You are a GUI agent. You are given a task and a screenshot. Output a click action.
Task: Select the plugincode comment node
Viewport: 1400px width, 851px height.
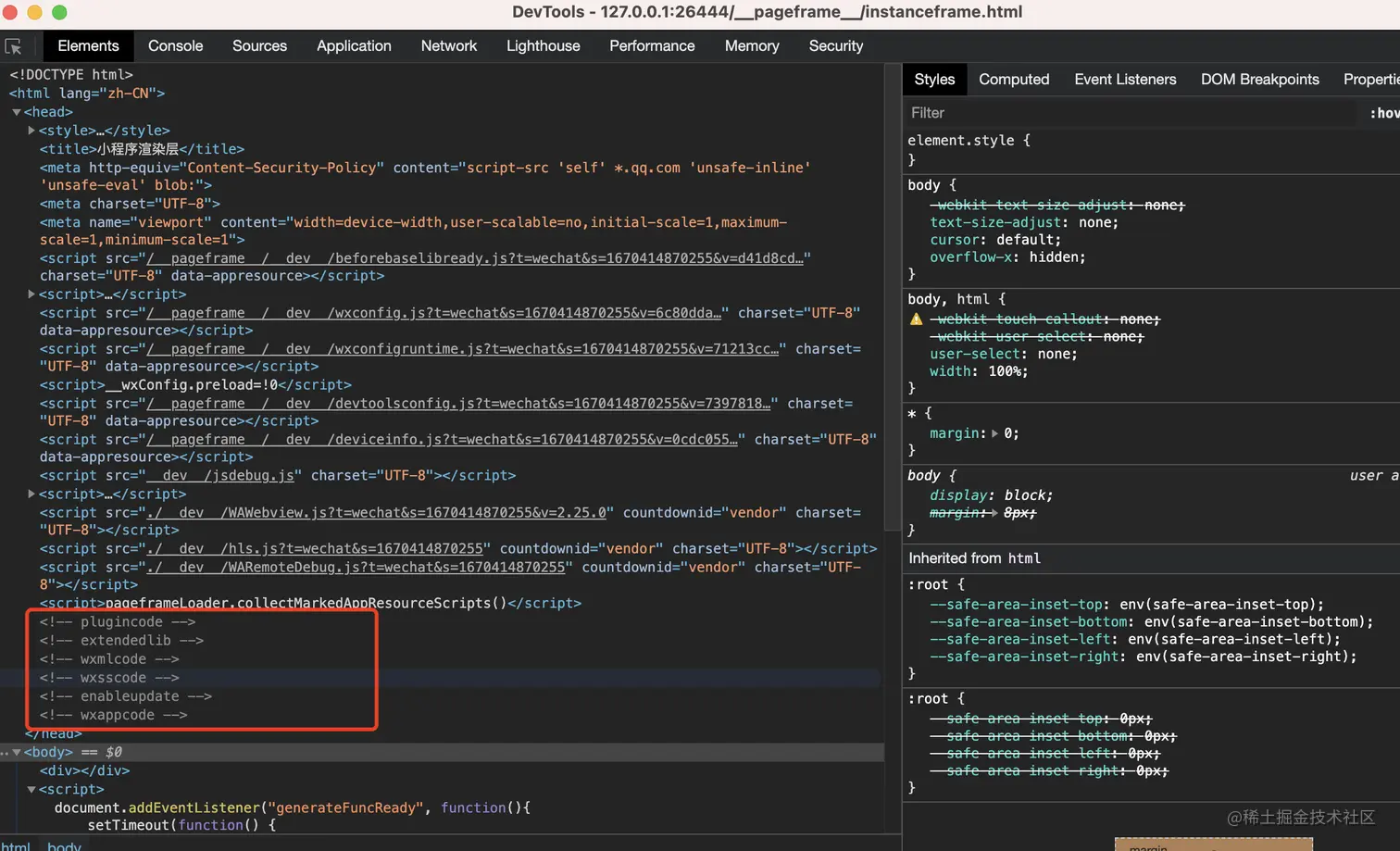118,622
